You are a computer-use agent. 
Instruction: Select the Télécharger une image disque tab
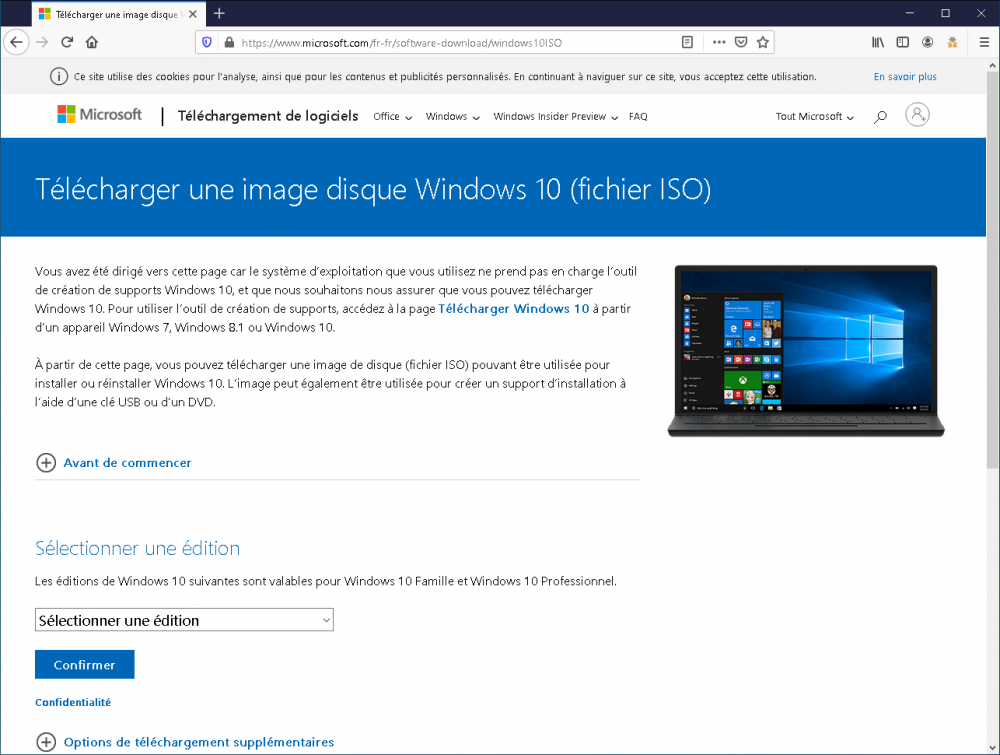tap(118, 14)
